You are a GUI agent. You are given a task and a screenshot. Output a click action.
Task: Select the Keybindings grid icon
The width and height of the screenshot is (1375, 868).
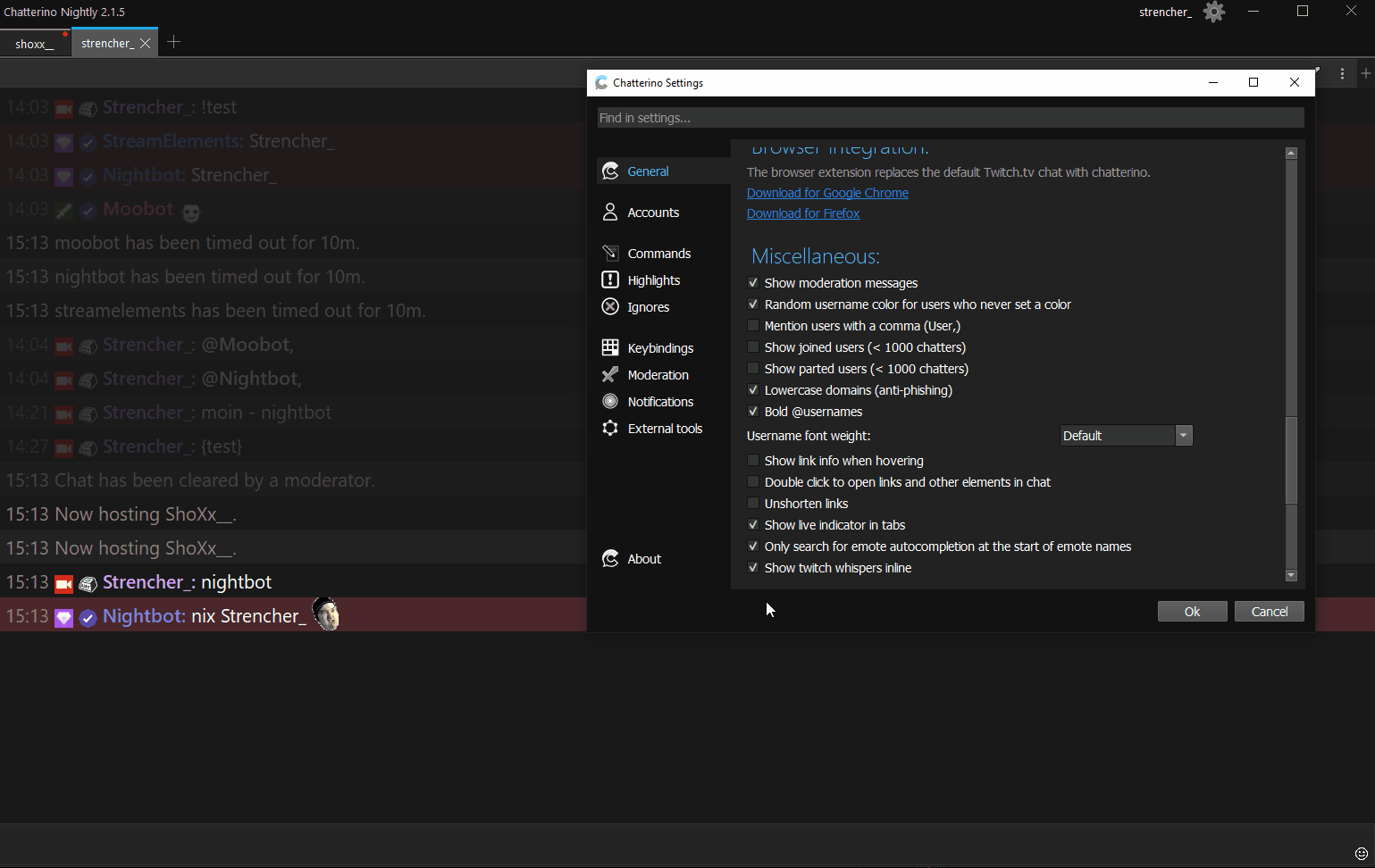point(610,347)
